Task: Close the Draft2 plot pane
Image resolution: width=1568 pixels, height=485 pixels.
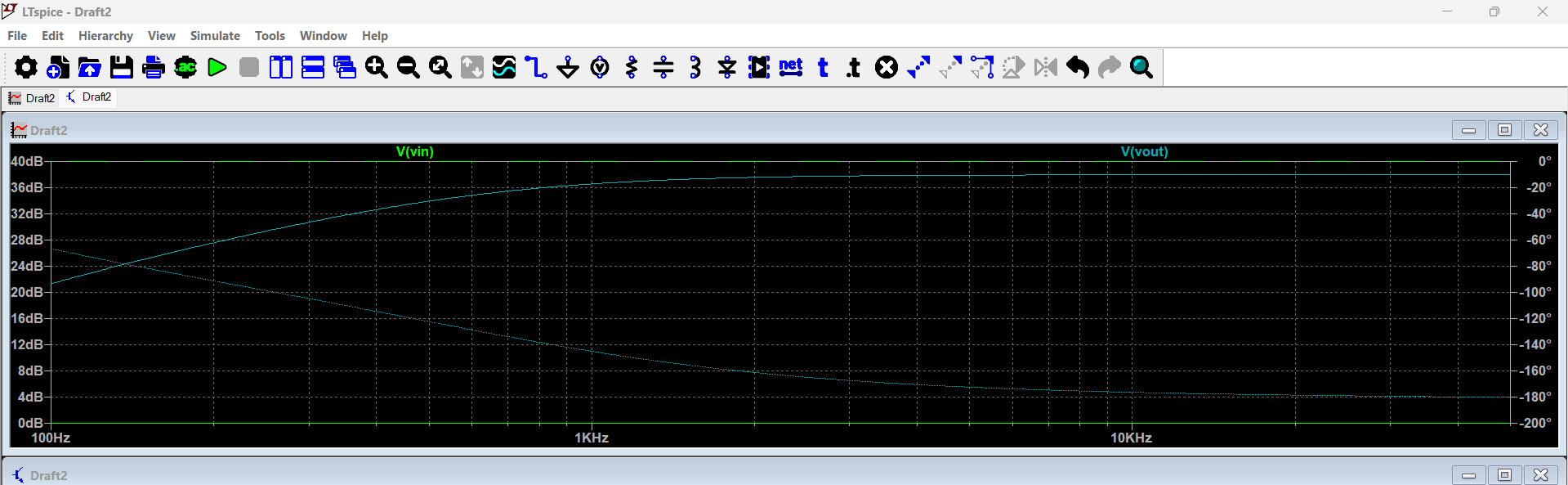Action: tap(1540, 130)
